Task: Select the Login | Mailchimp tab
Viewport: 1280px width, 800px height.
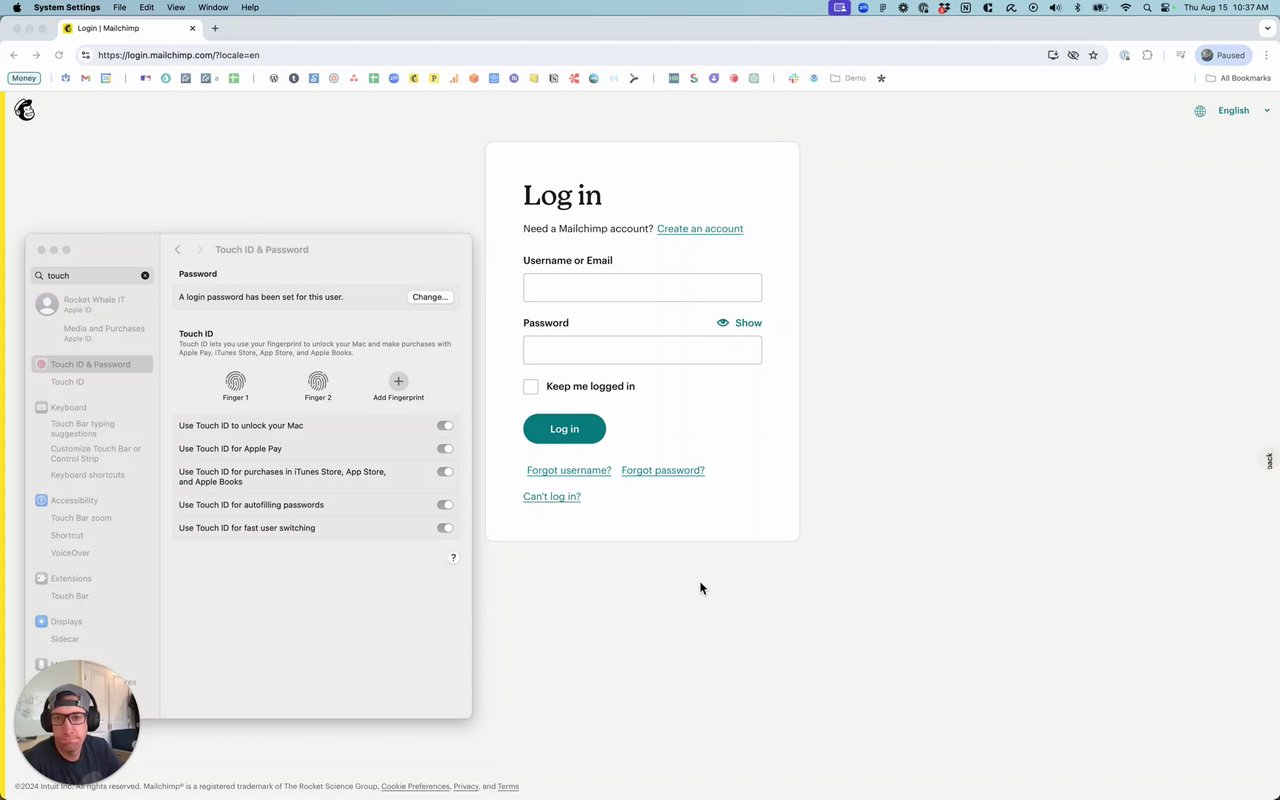Action: [x=128, y=28]
